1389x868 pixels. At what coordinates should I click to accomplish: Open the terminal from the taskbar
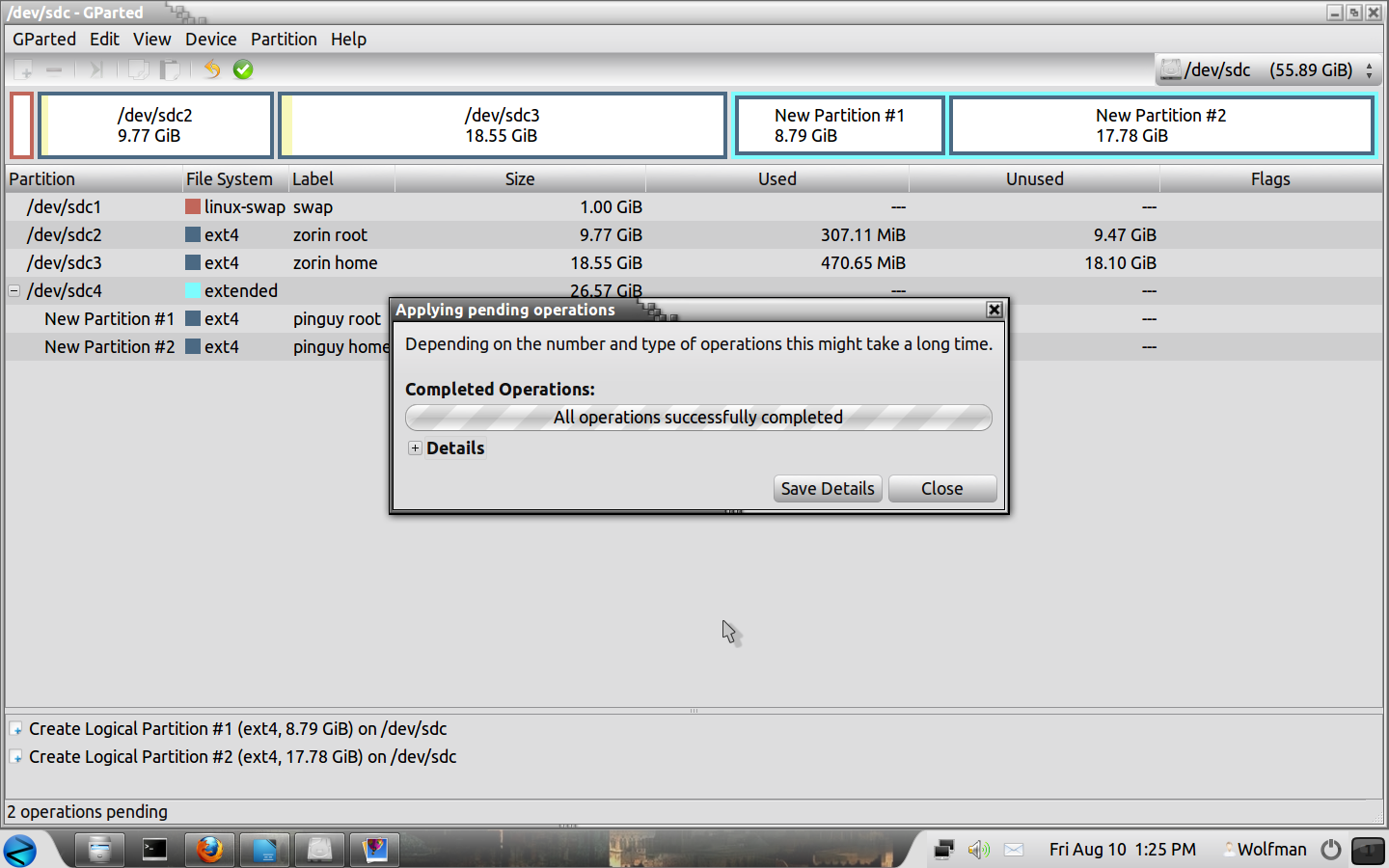154,850
